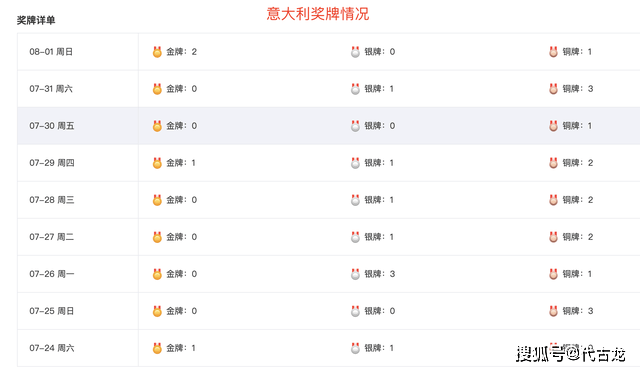Screen dimensions: 640x371
Task: Select the 07-24 周六 date cell
Action: (x=78, y=348)
